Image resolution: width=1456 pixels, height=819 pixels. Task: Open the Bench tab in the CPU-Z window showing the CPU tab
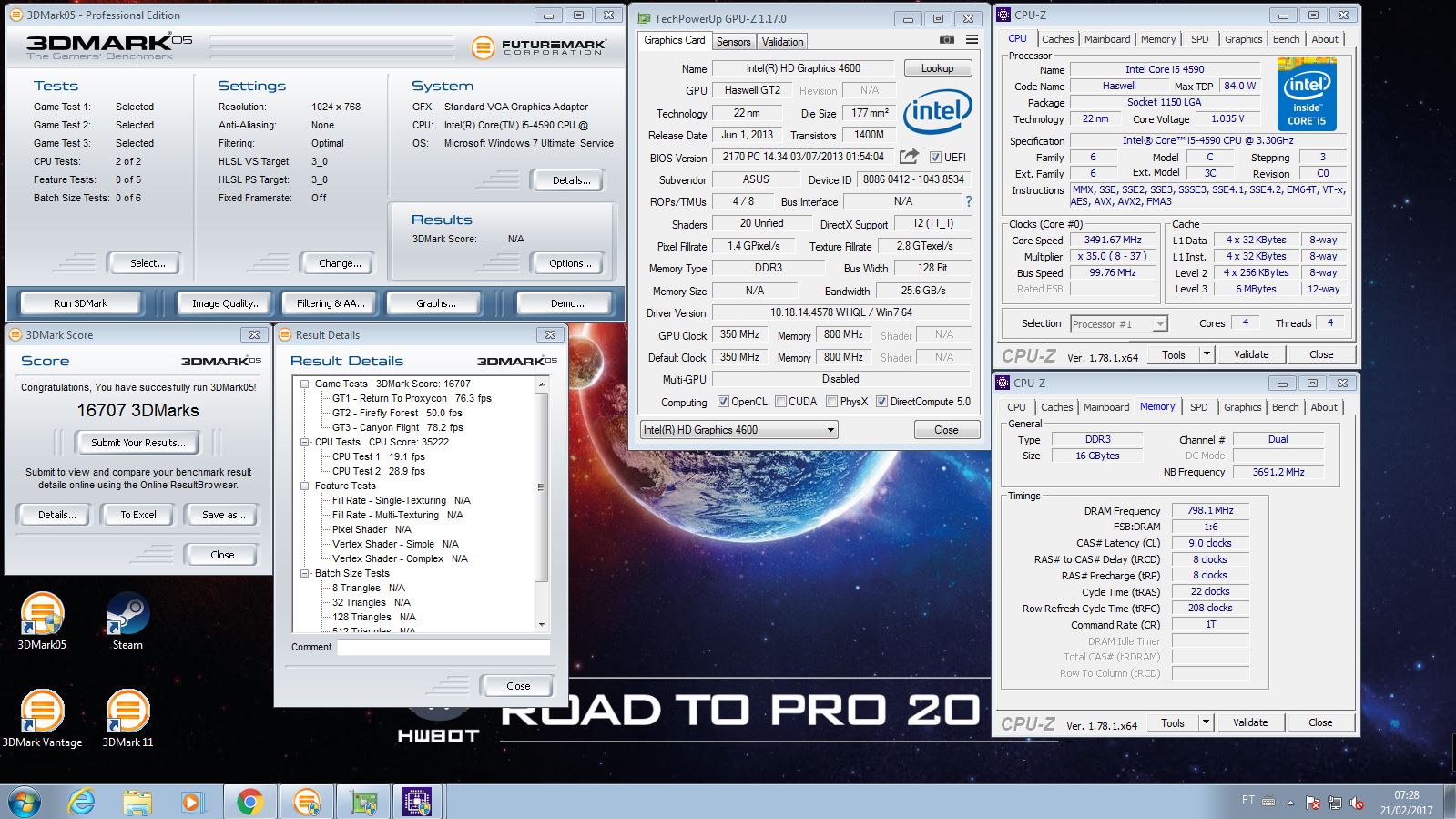click(1286, 39)
